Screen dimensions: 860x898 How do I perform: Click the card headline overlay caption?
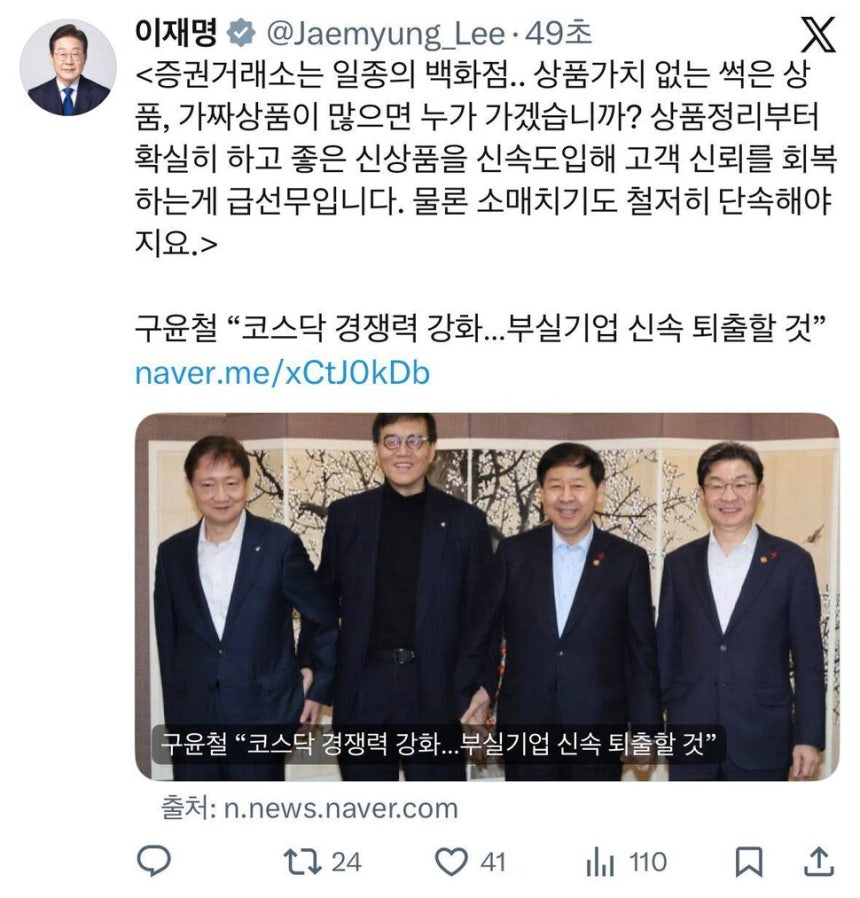coord(439,745)
